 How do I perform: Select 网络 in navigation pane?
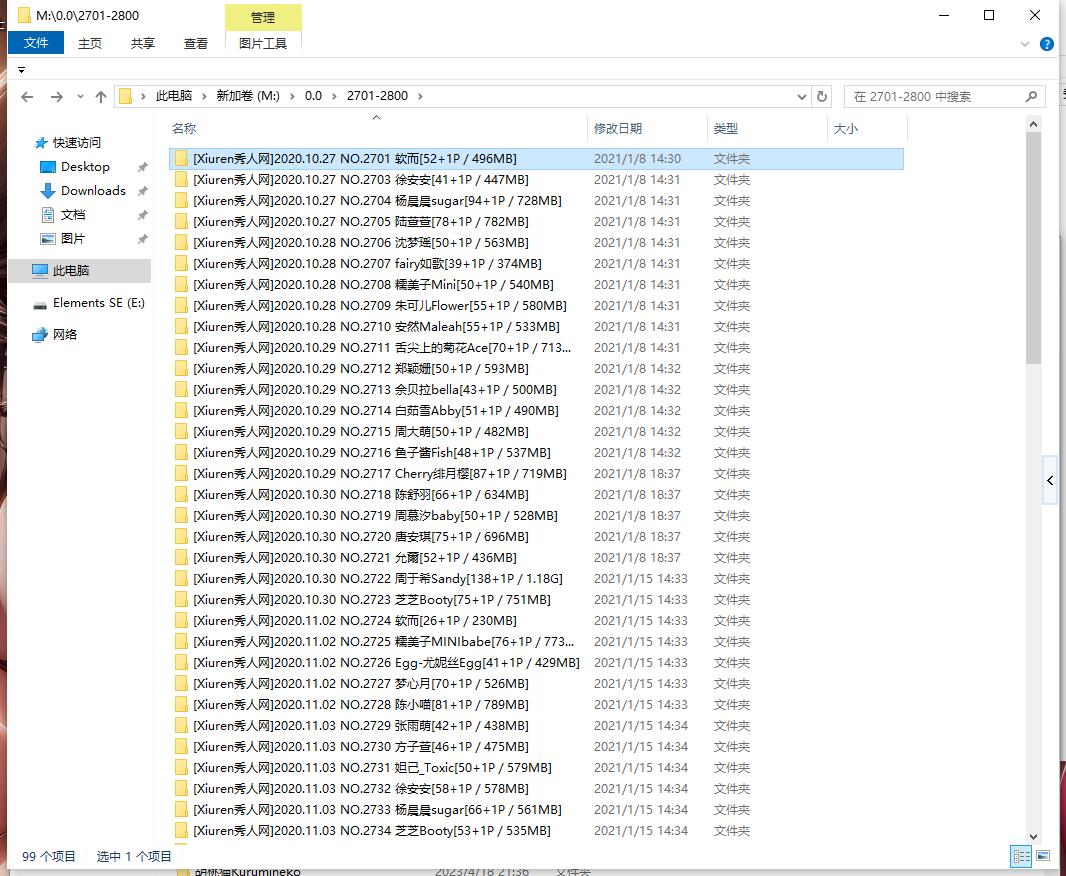coord(65,334)
